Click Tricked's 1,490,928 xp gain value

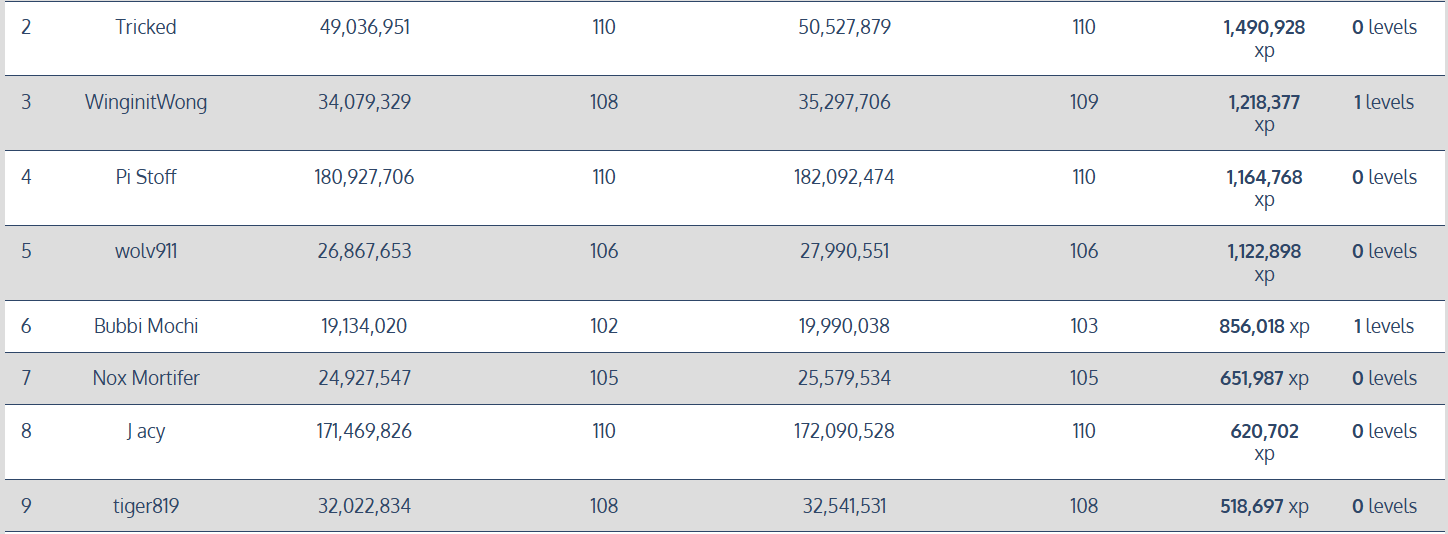[x=1264, y=39]
